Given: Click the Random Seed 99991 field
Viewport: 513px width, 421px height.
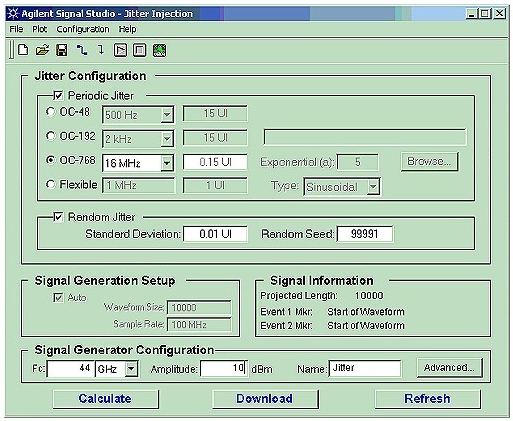Looking at the screenshot, I should (x=365, y=234).
